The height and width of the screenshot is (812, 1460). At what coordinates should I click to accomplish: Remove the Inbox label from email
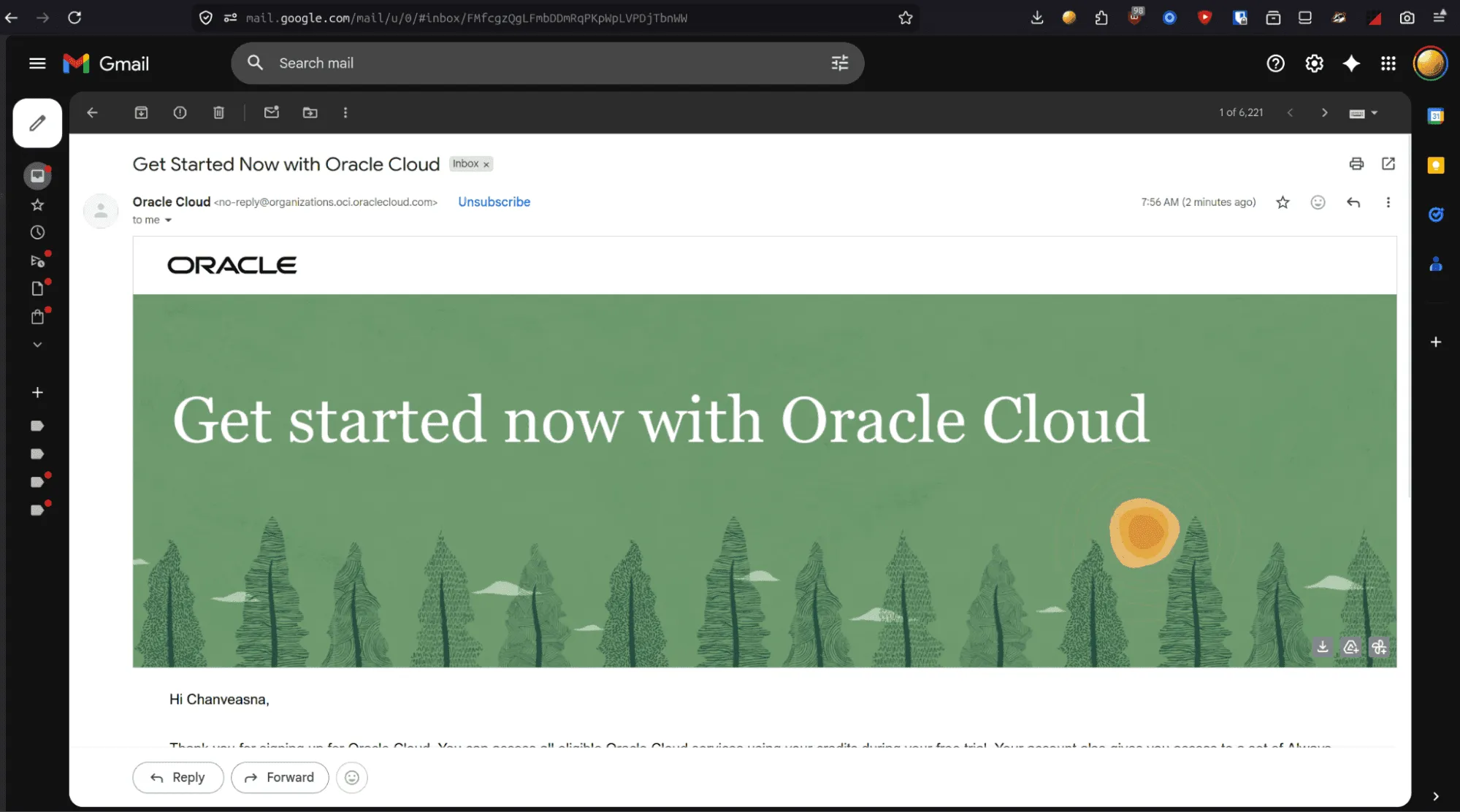coord(486,164)
